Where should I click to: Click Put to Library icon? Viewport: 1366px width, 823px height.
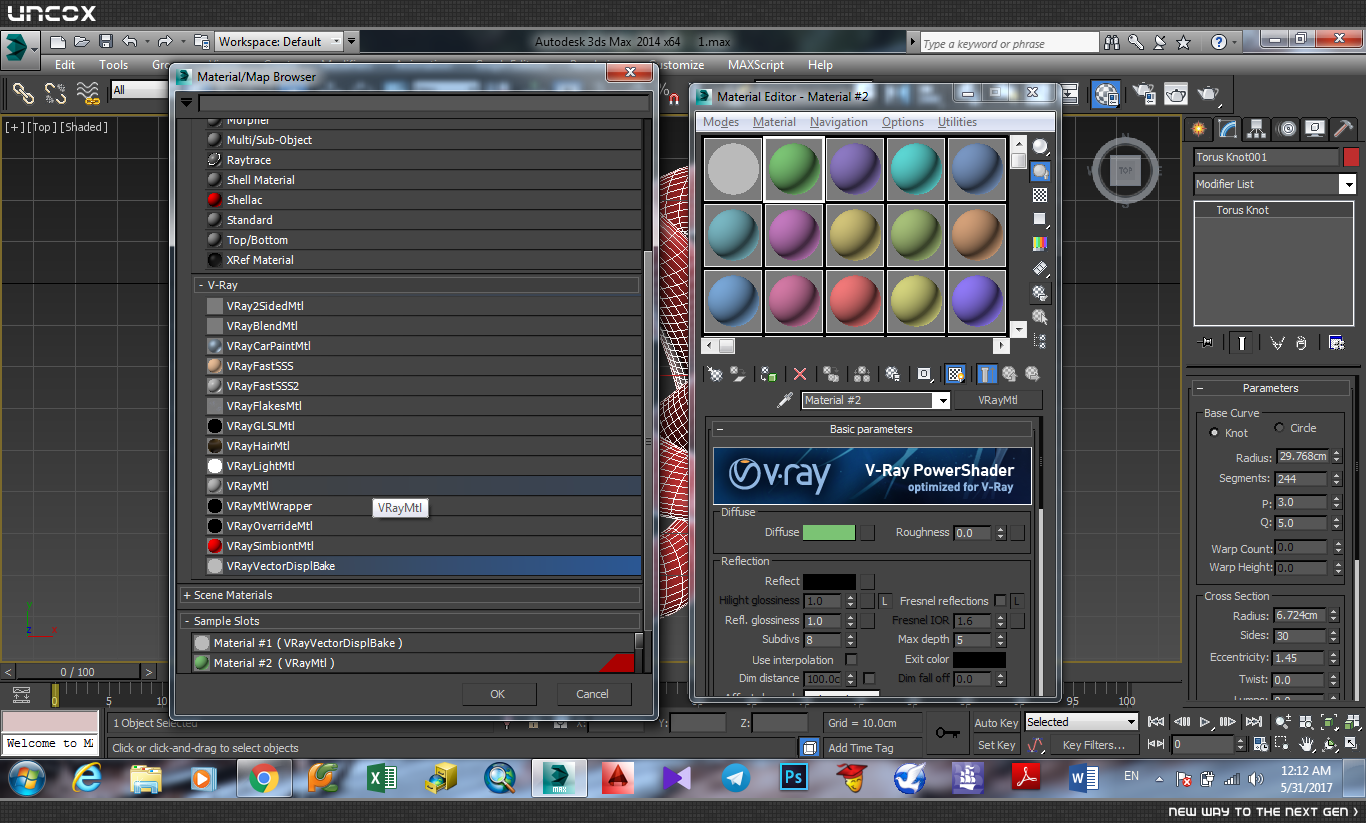[x=892, y=374]
